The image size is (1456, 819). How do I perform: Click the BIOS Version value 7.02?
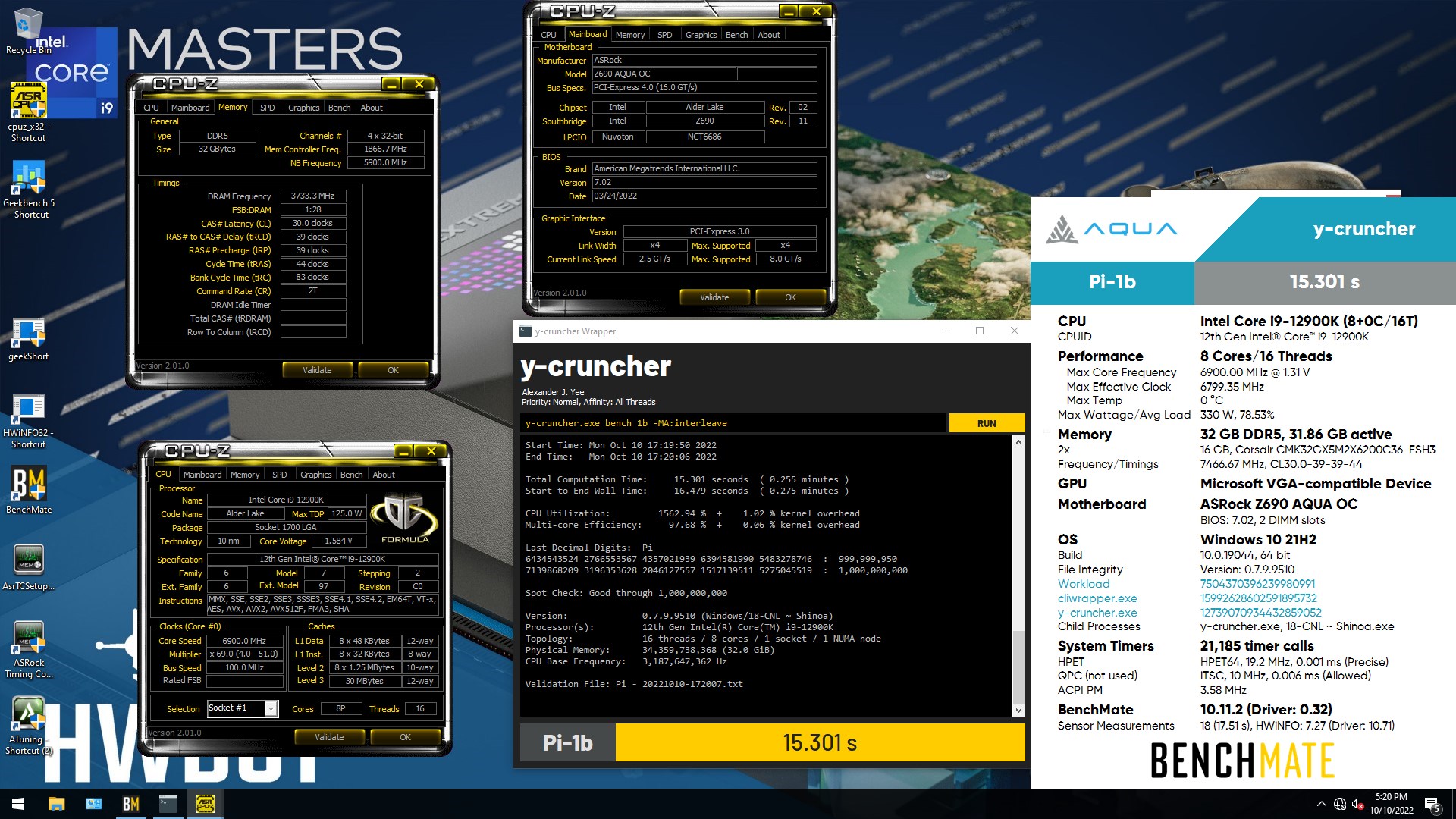[704, 182]
